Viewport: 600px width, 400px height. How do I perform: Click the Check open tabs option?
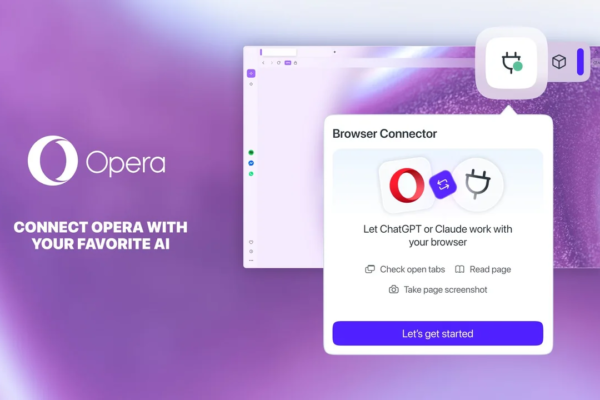click(x=405, y=269)
